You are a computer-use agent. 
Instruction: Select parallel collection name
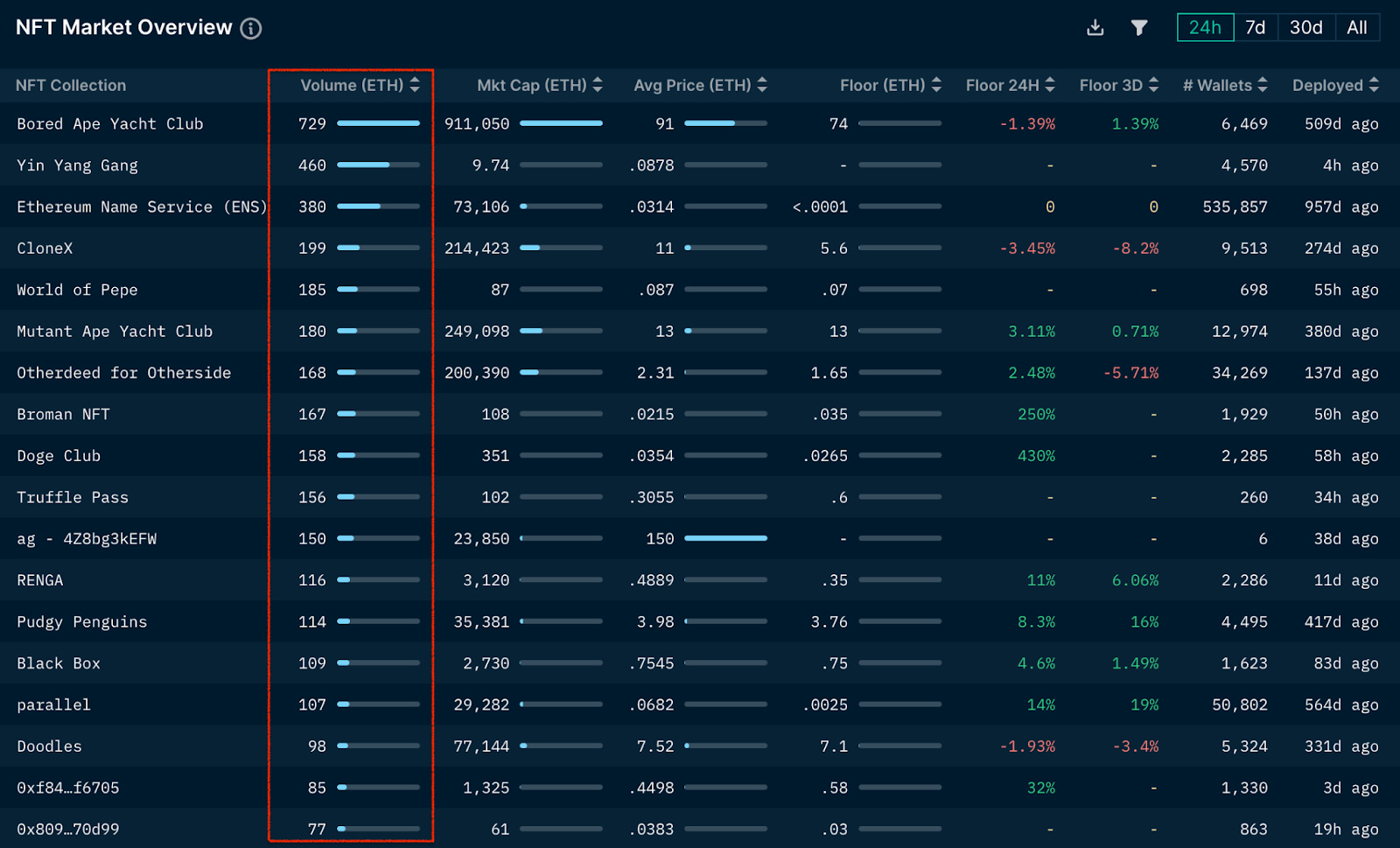click(x=53, y=705)
